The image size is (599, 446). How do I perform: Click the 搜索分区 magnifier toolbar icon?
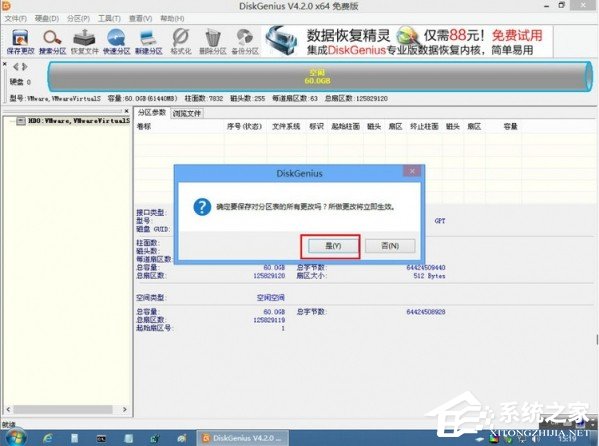tap(52, 42)
